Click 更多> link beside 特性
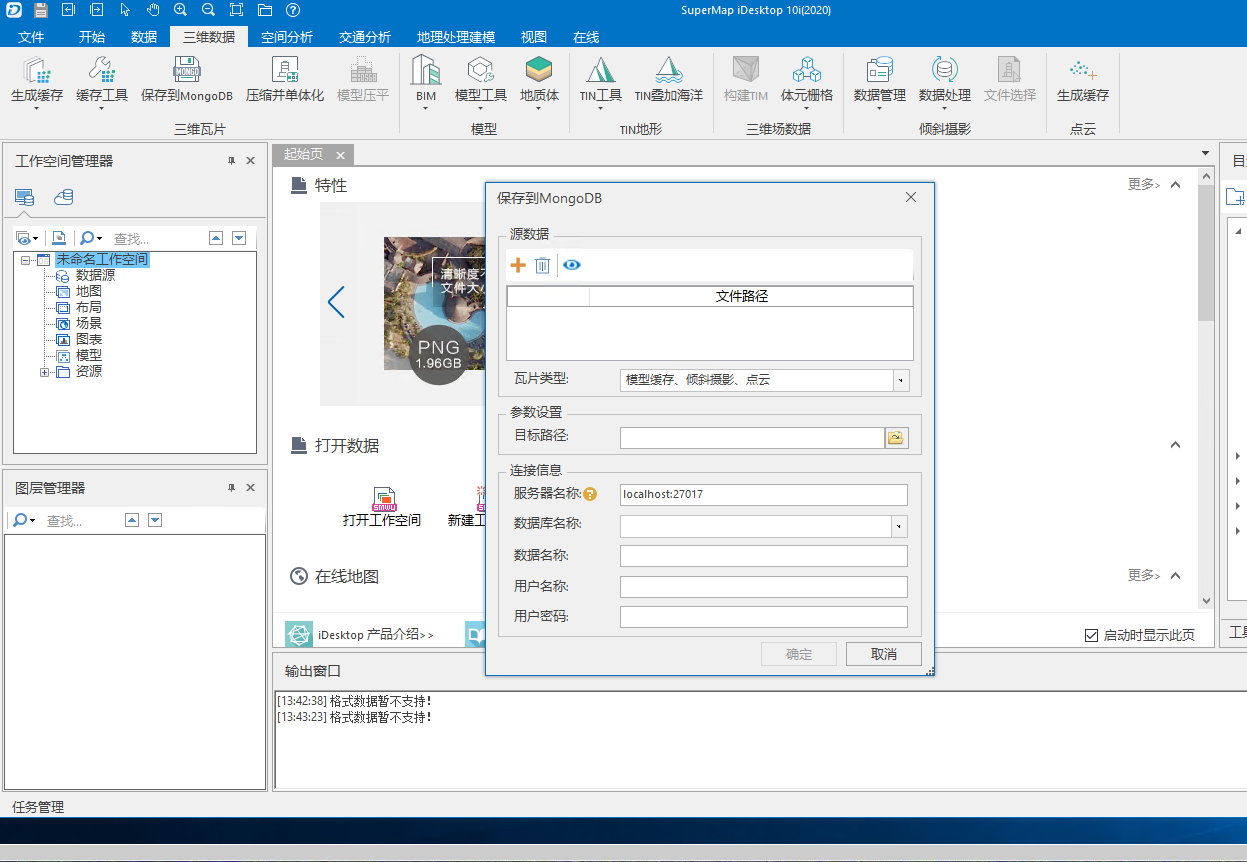Viewport: 1247px width, 862px height. (x=1144, y=184)
